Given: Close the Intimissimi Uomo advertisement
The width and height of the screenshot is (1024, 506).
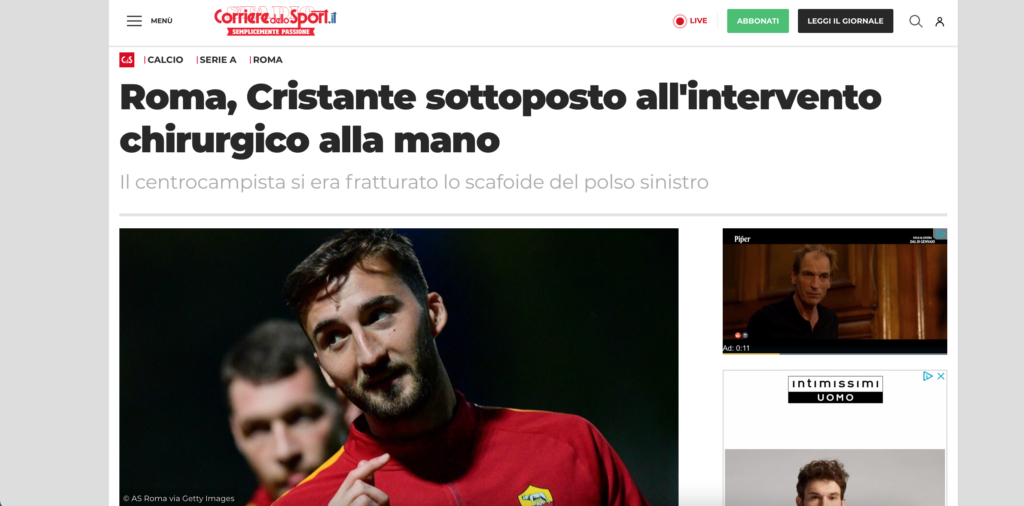Looking at the screenshot, I should click(x=940, y=376).
